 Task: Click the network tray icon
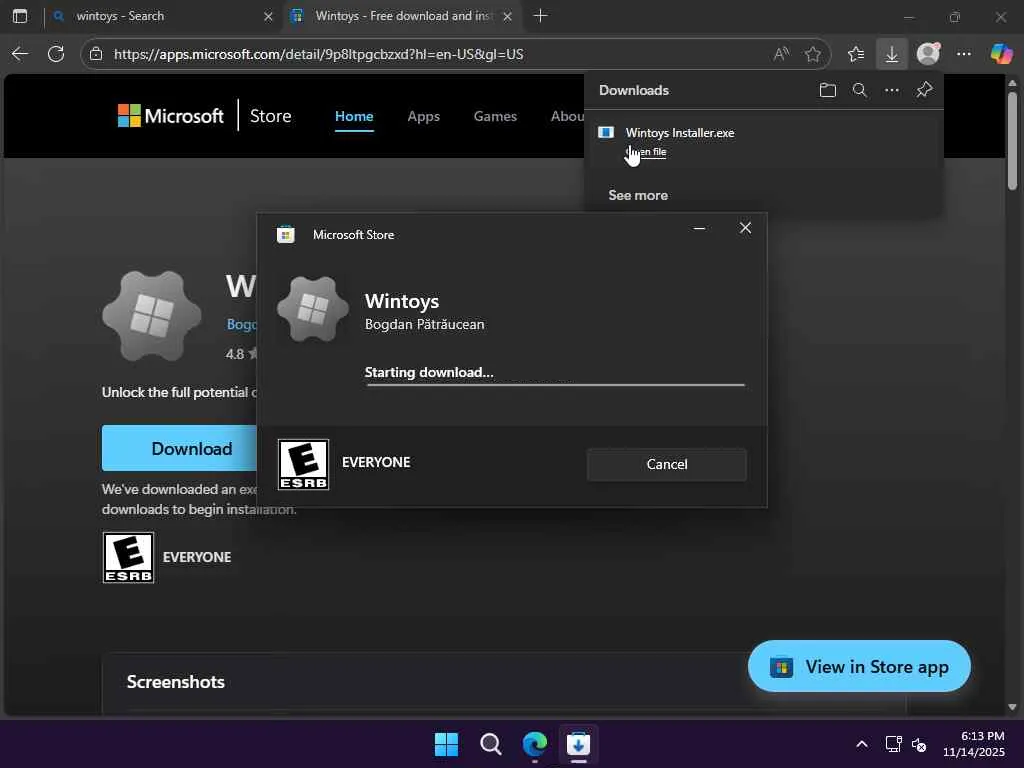893,744
